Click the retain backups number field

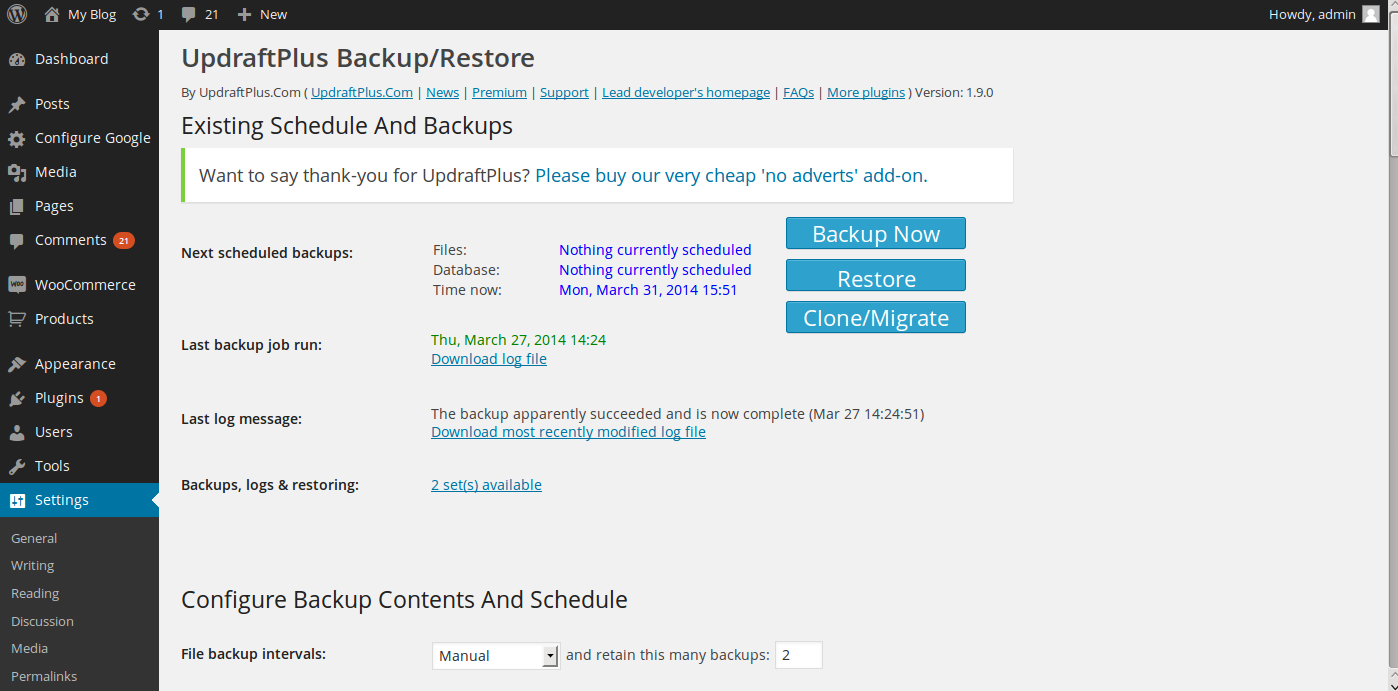point(798,656)
